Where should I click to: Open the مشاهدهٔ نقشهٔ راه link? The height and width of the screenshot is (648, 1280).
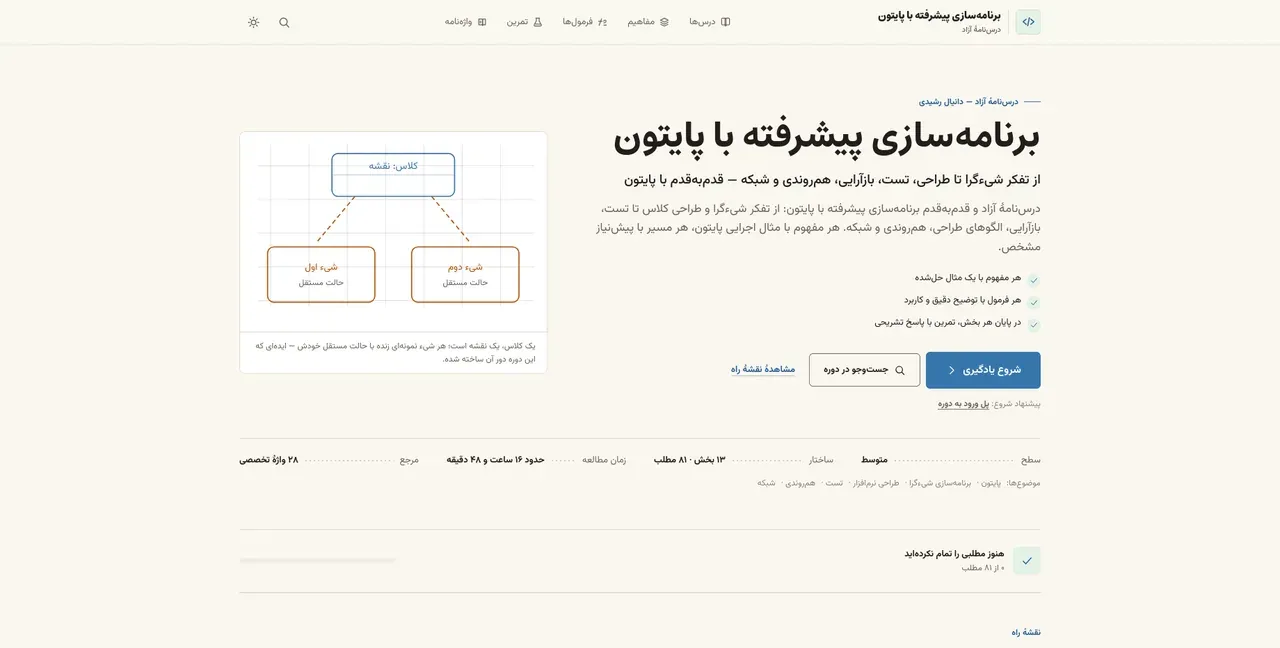pyautogui.click(x=763, y=370)
